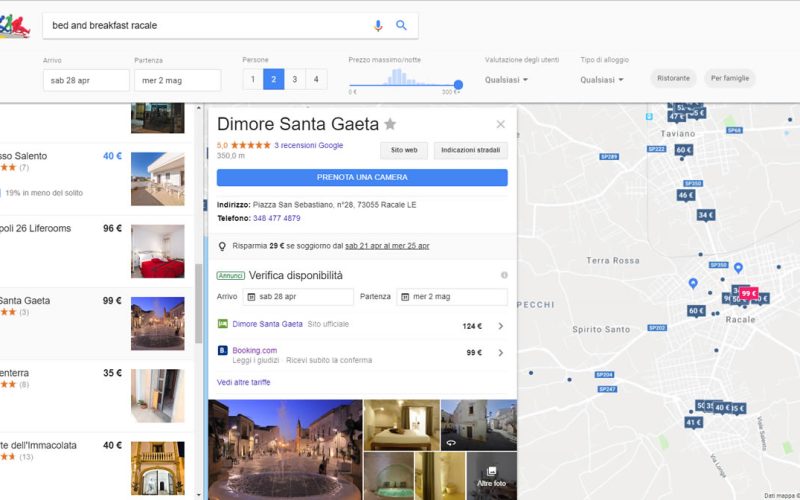Click the voice search microphone icon
The image size is (800, 500).
click(378, 26)
